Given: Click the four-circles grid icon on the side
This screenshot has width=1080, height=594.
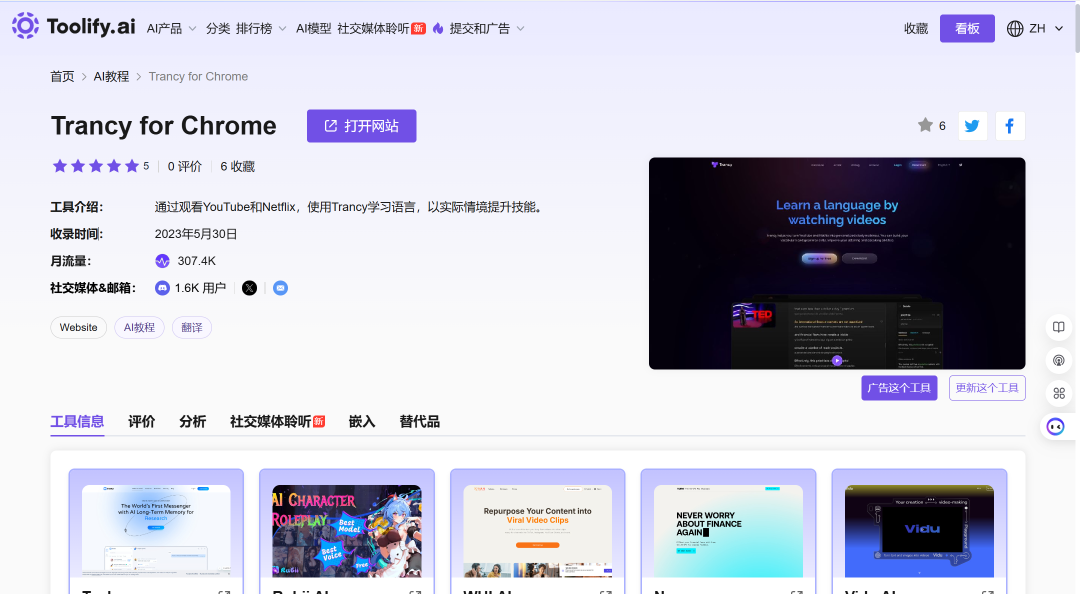Looking at the screenshot, I should coord(1059,393).
